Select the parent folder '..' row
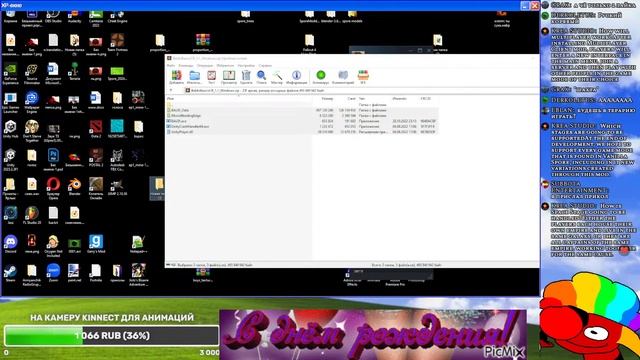The height and width of the screenshot is (360, 640). 302,105
